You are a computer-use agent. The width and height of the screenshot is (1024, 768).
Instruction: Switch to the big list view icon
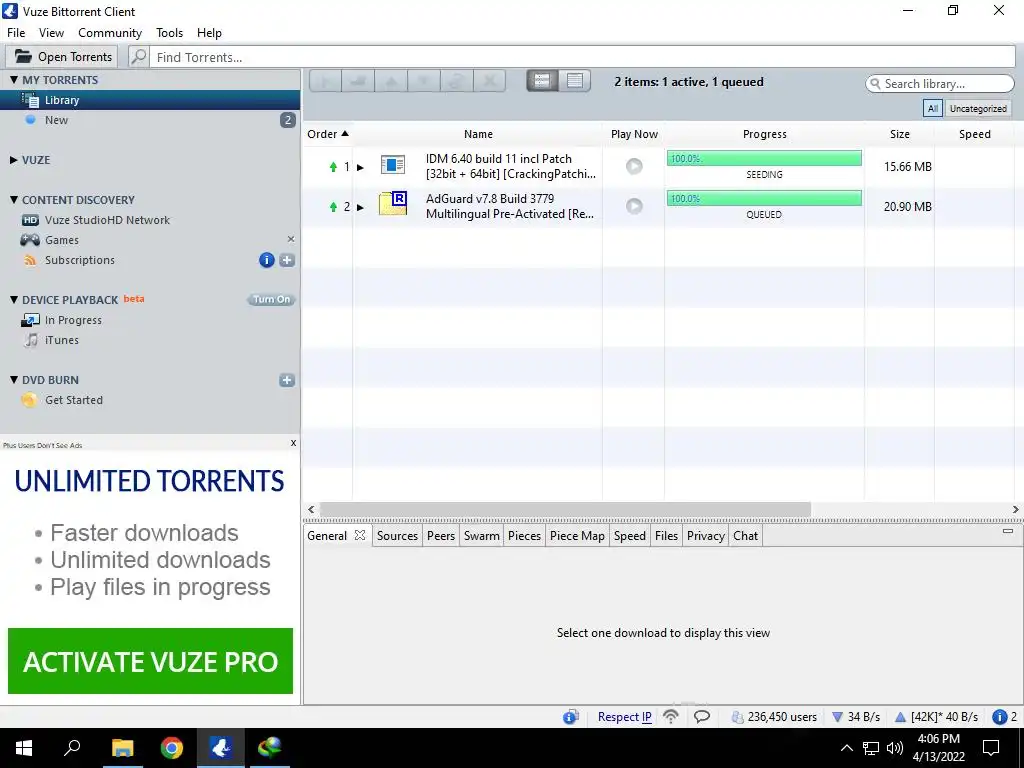(542, 81)
